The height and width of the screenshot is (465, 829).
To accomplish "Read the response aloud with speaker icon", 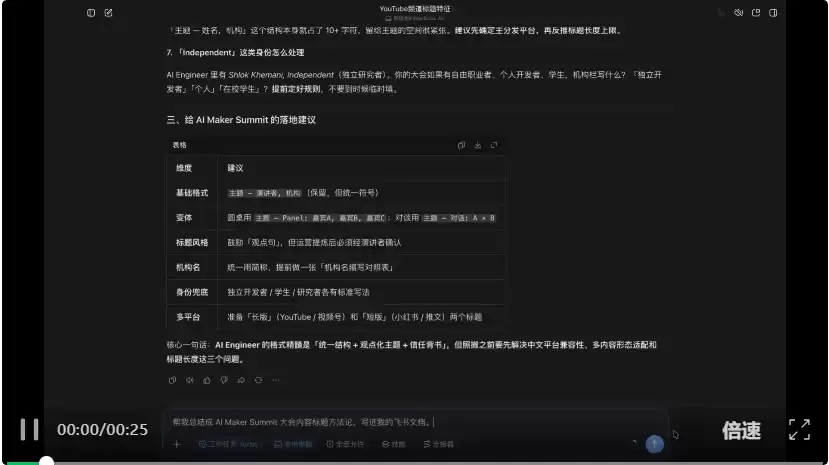I will click(189, 380).
